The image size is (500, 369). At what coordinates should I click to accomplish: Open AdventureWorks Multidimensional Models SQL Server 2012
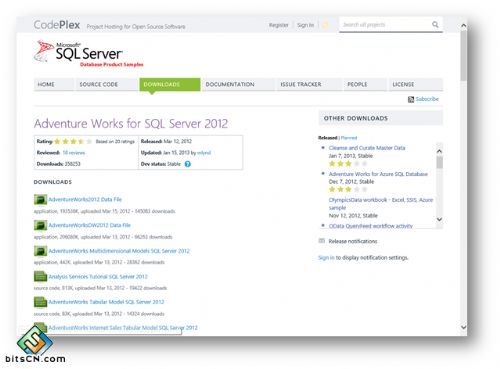pyautogui.click(x=119, y=251)
